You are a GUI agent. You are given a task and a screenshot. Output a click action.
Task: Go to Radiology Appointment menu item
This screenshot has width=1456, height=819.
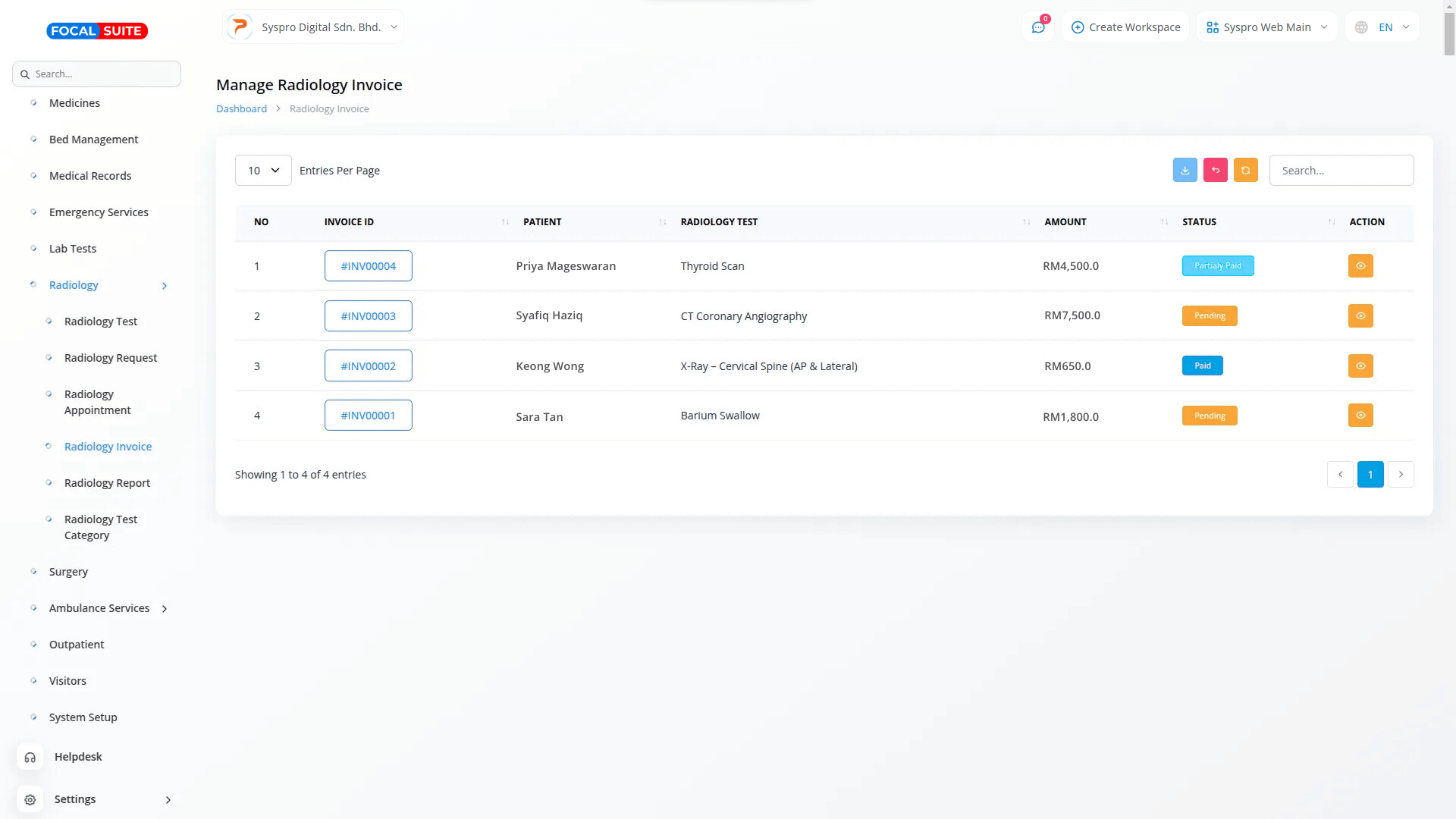point(97,402)
